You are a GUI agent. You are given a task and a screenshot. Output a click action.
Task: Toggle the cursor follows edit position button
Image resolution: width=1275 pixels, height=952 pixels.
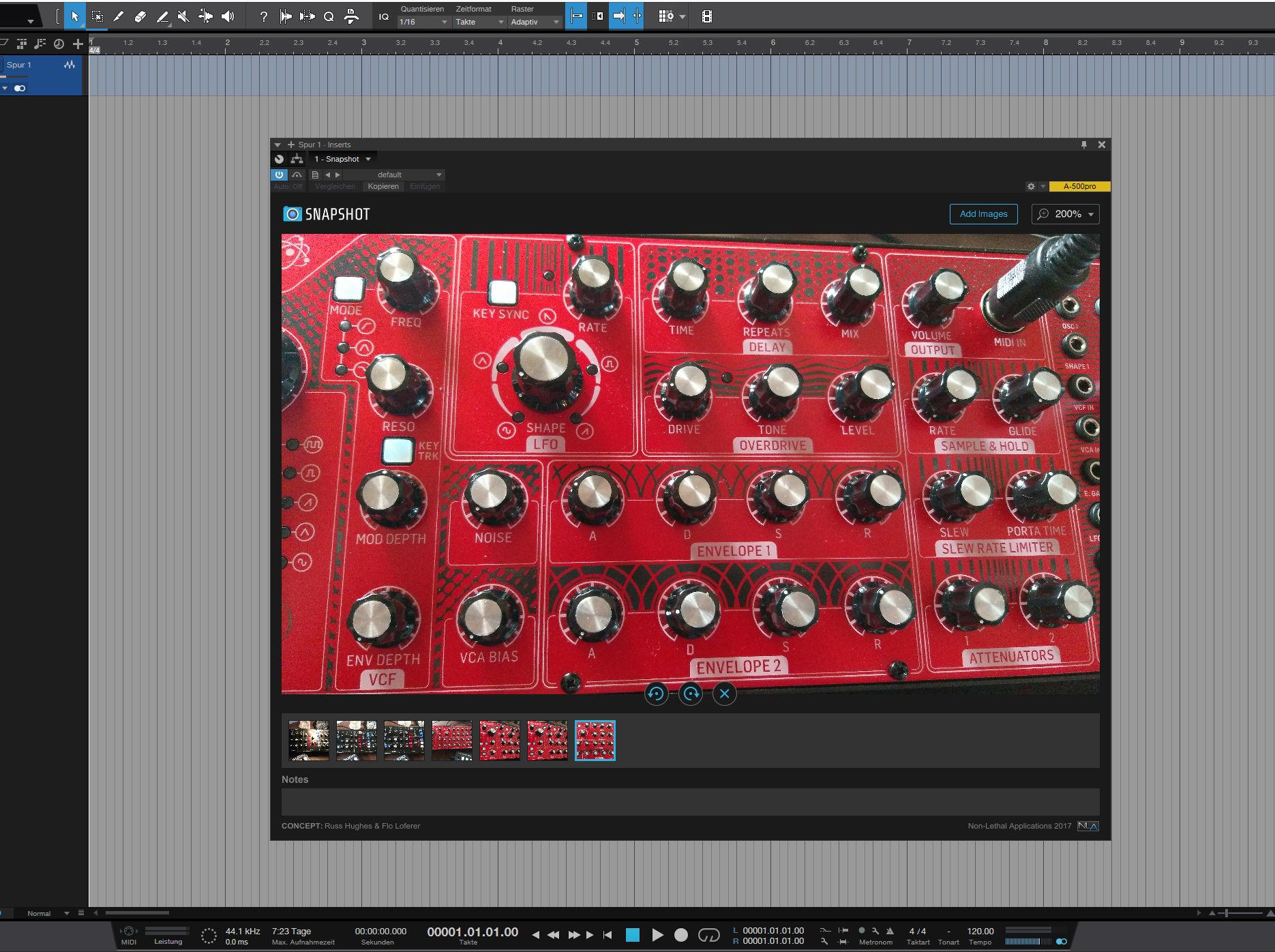coord(637,16)
